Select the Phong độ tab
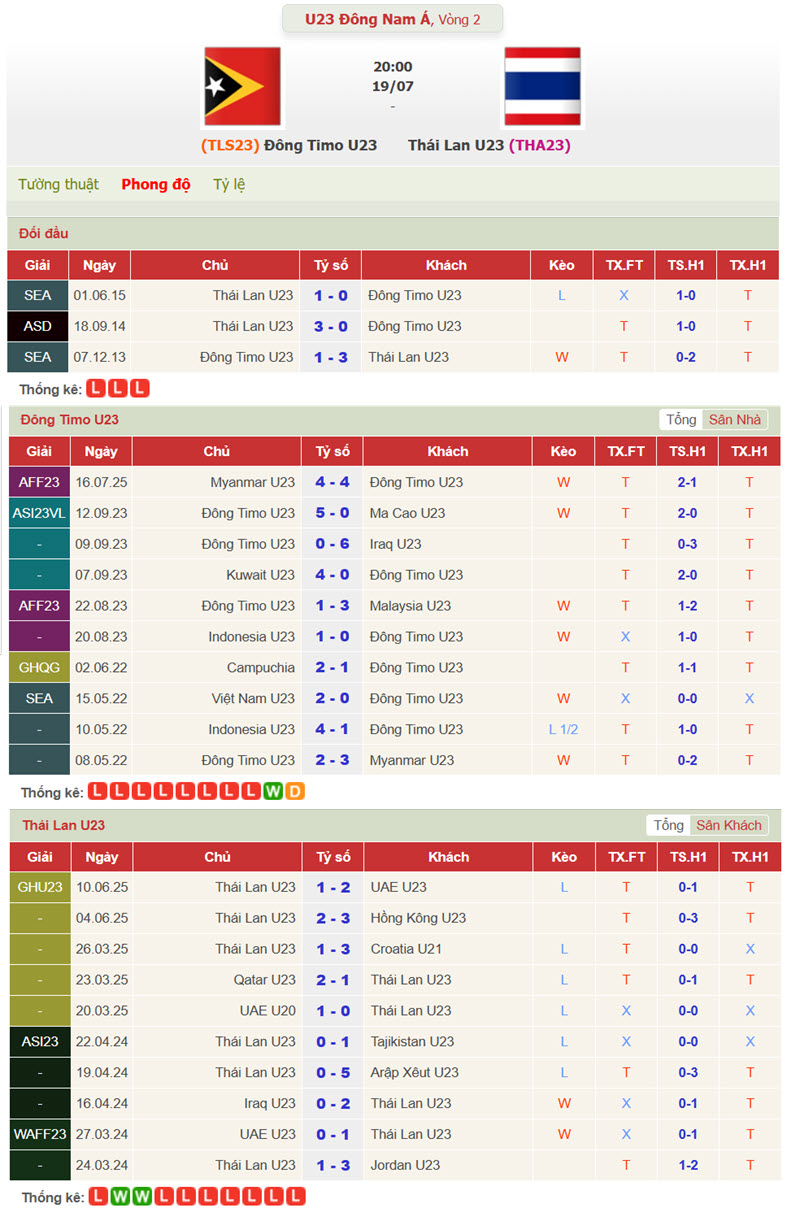This screenshot has height=1208, width=800. click(x=156, y=184)
